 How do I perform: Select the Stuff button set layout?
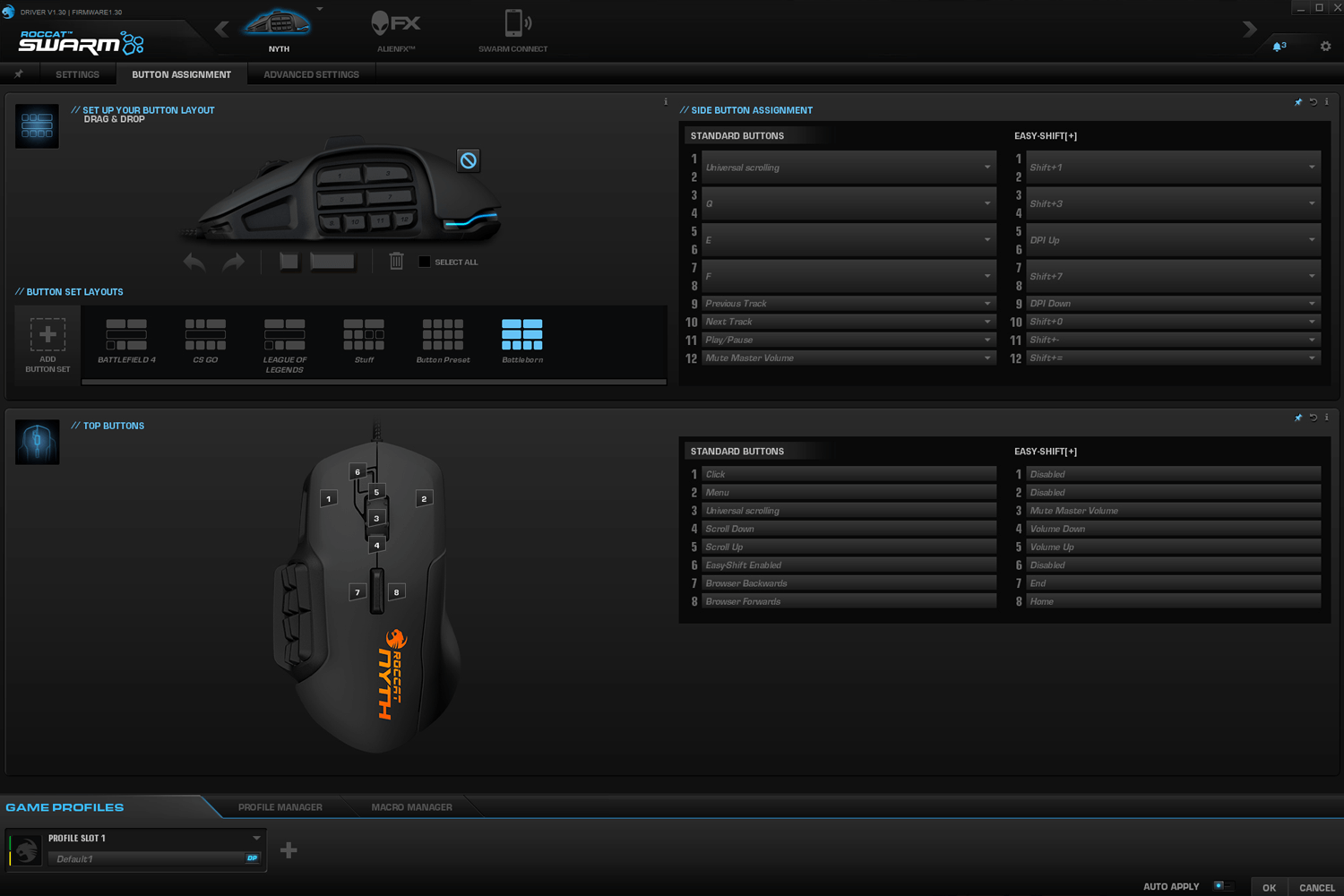coord(364,340)
